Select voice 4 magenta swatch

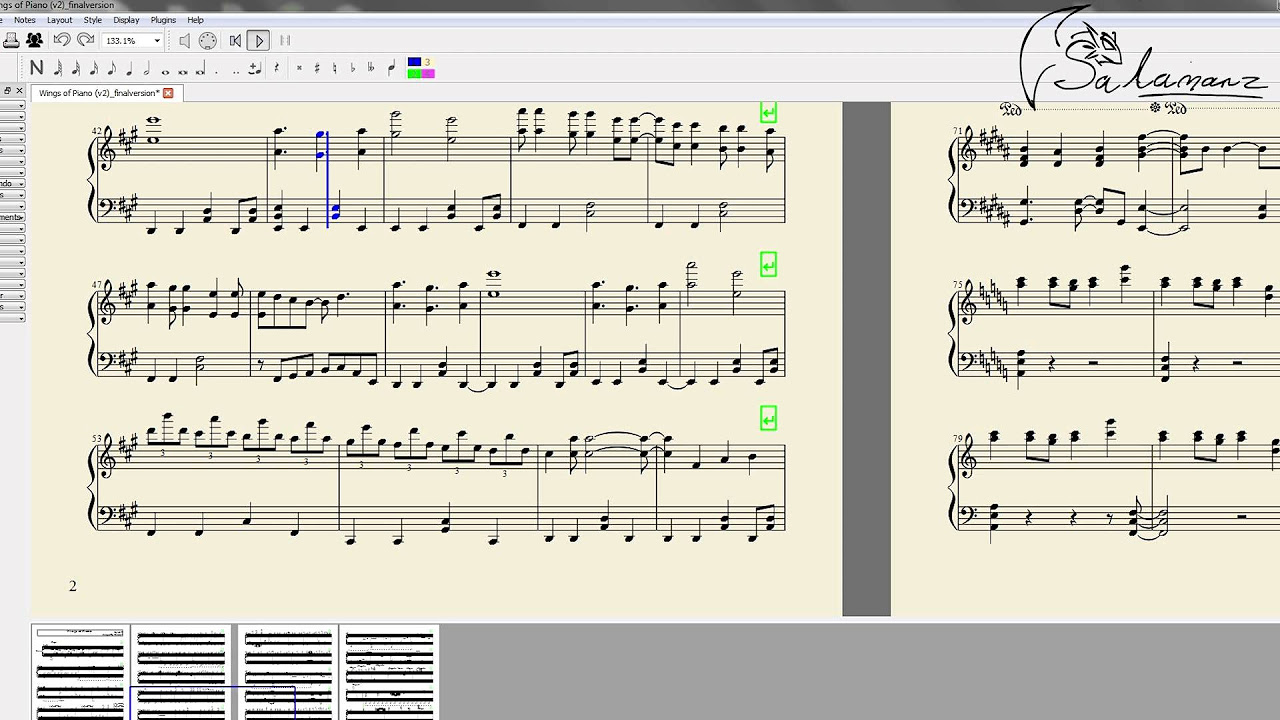(x=428, y=73)
